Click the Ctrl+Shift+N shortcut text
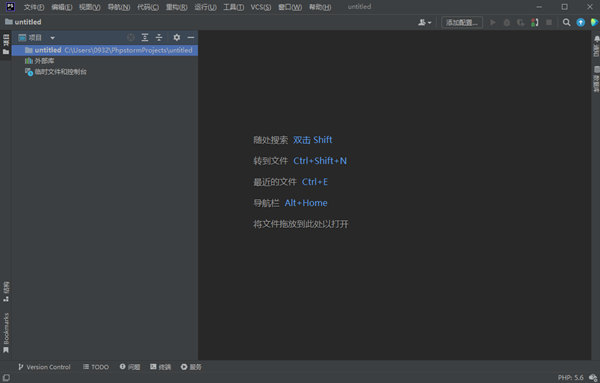Viewport: 600px width, 383px height. coord(320,161)
